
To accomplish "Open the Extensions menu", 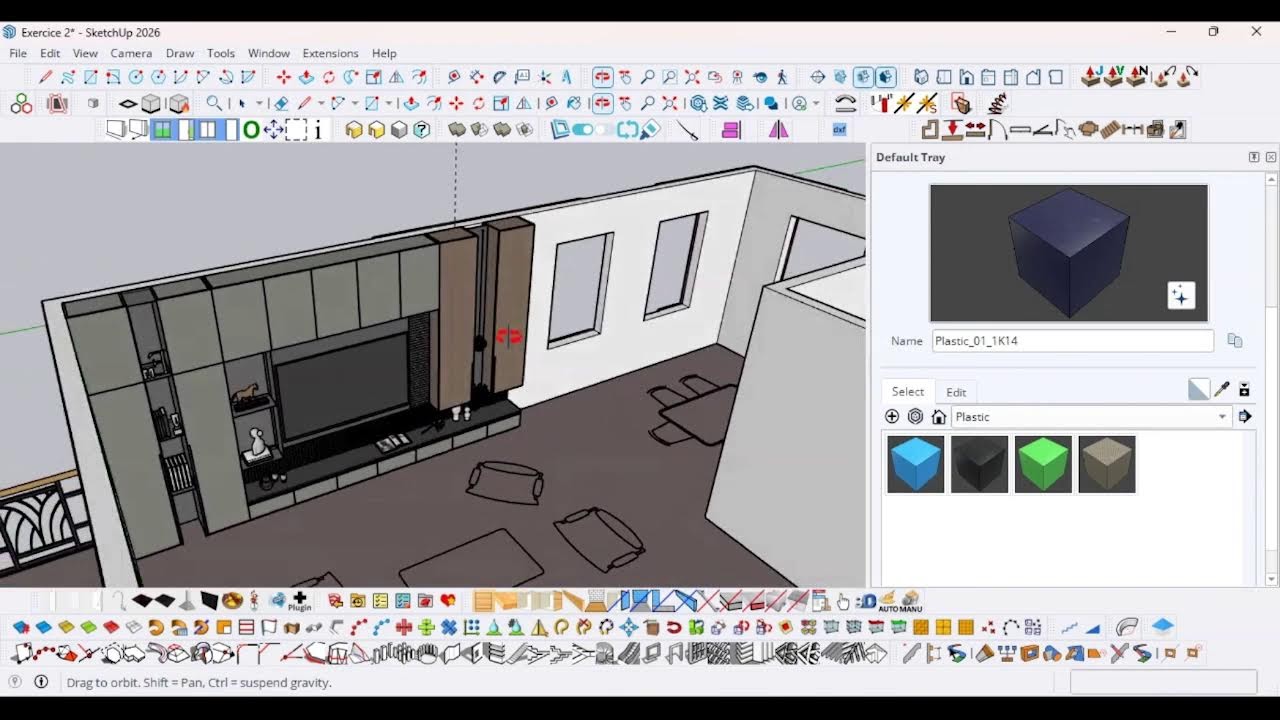I will tap(330, 53).
